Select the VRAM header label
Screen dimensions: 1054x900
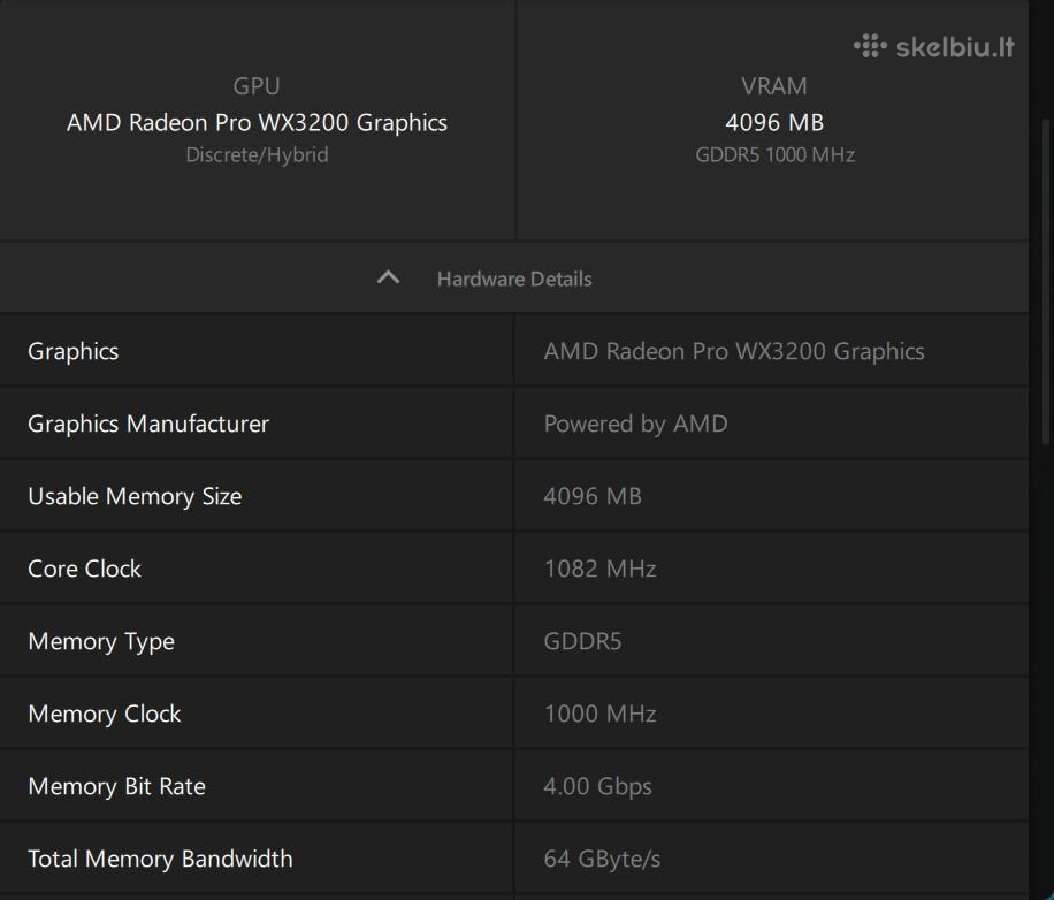point(774,86)
